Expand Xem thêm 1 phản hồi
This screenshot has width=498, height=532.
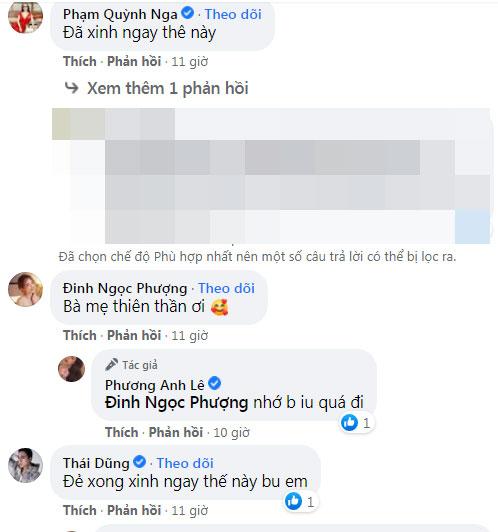click(168, 88)
